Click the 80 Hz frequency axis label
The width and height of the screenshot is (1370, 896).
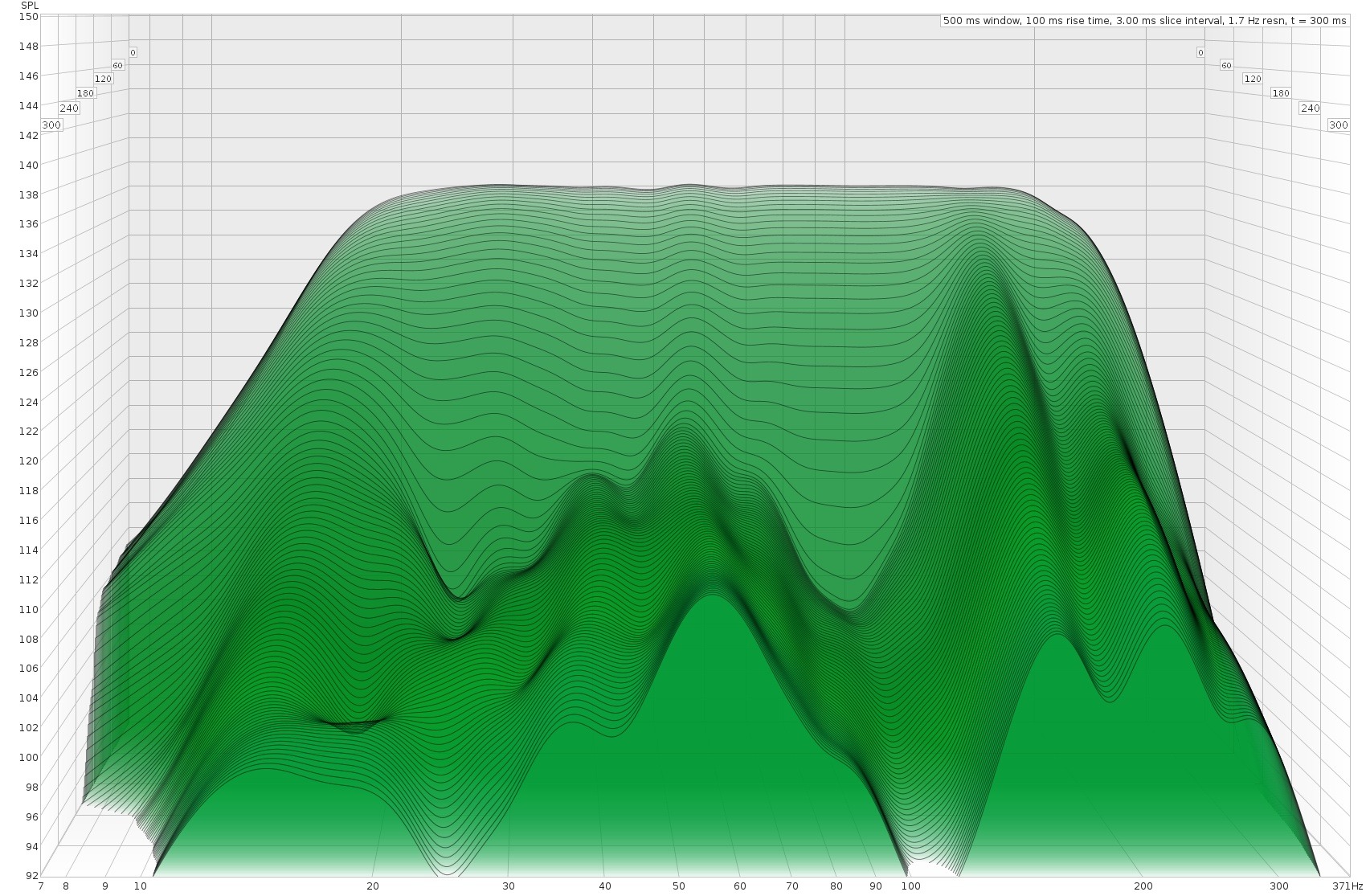click(836, 886)
